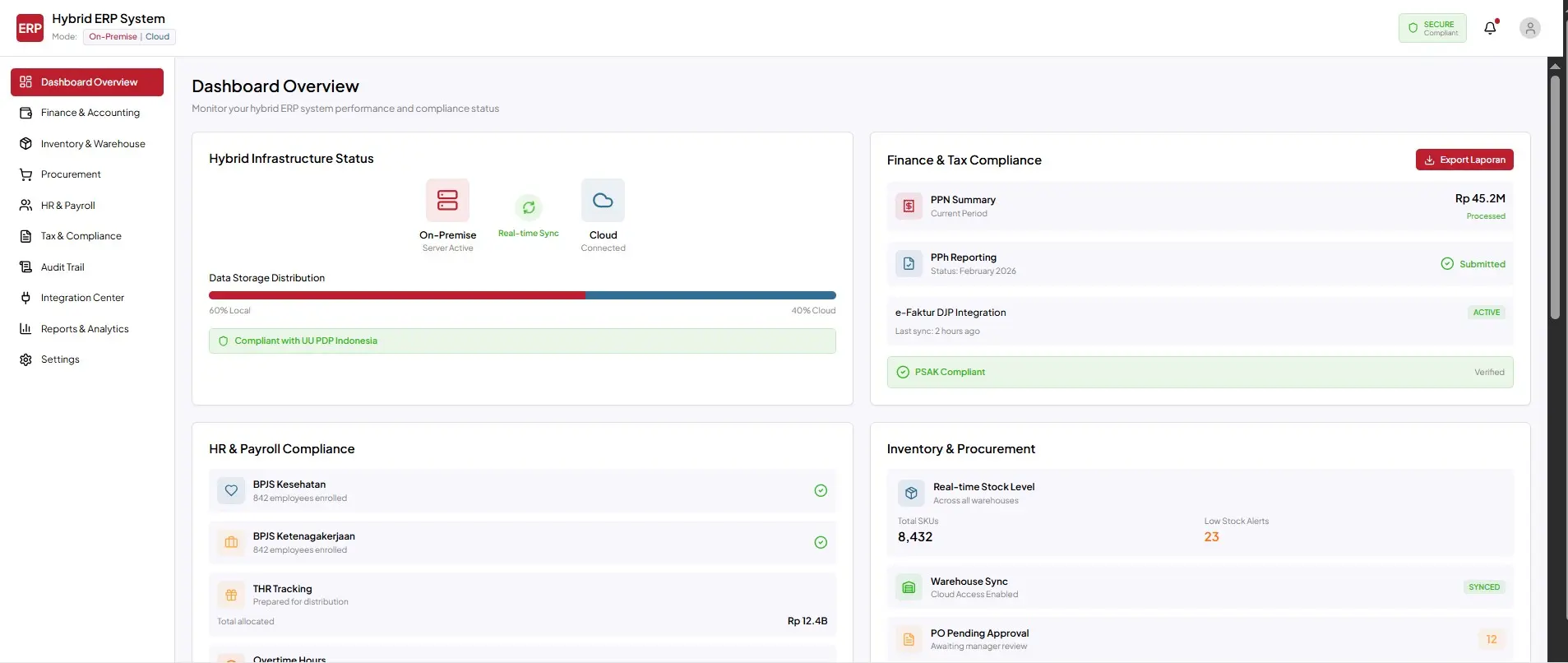The width and height of the screenshot is (1568, 663).
Task: Click the 'Hybrid Infrastructure Status' heading
Action: [291, 159]
